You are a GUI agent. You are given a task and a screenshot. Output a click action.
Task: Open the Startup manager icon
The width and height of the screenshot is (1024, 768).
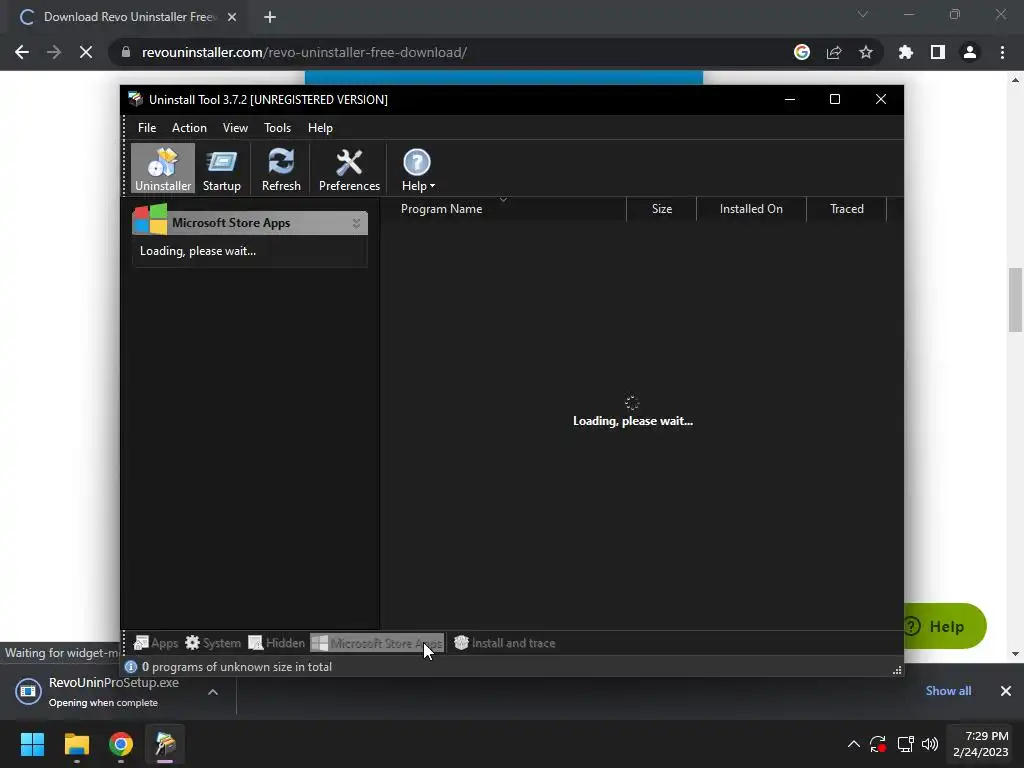(x=221, y=169)
